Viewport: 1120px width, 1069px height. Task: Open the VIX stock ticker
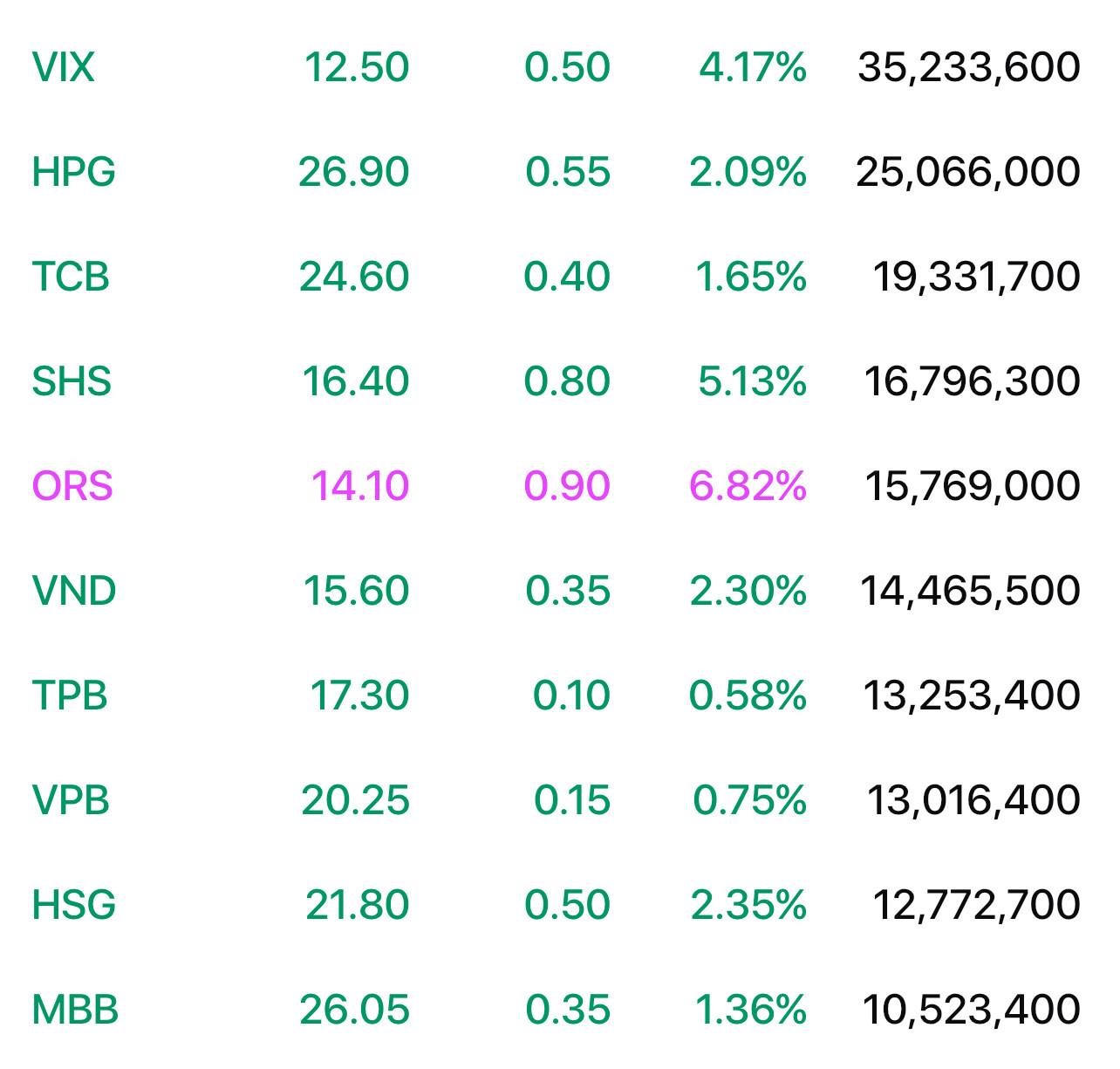[63, 67]
